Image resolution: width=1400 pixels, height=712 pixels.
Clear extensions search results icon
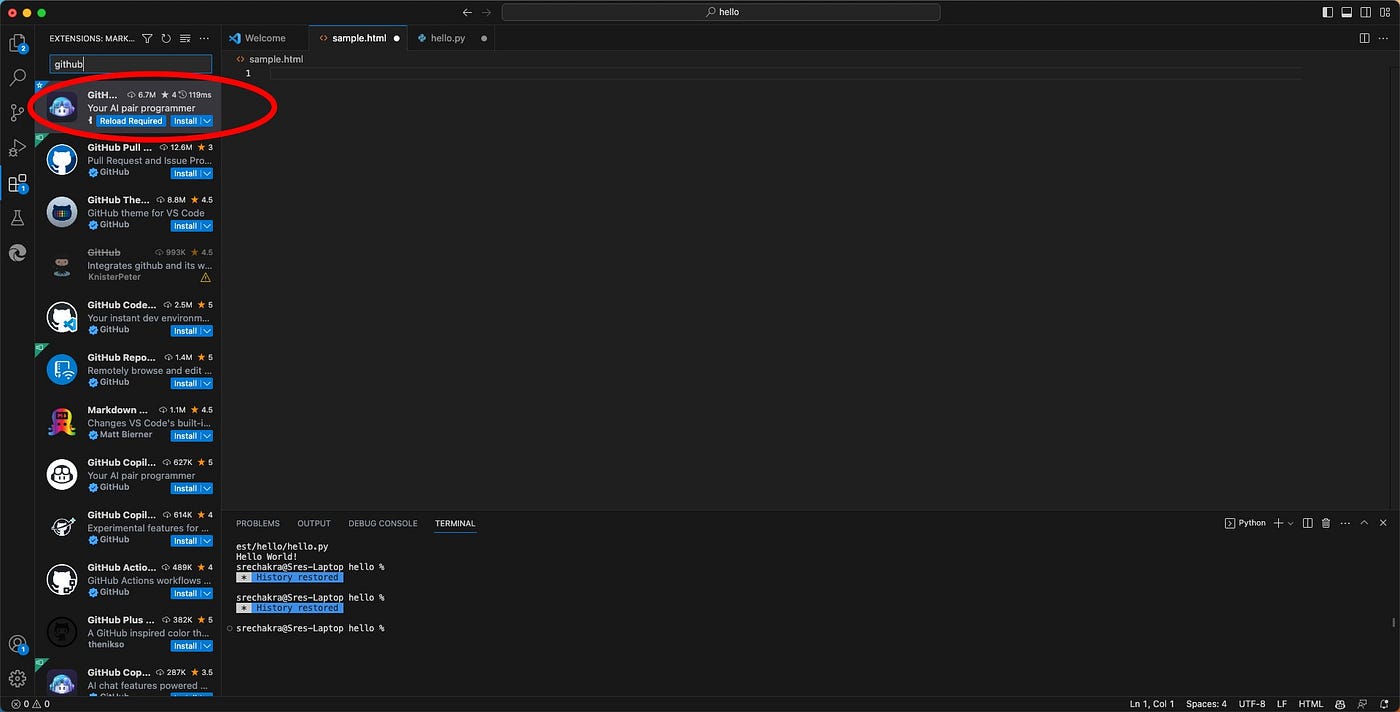pos(185,38)
